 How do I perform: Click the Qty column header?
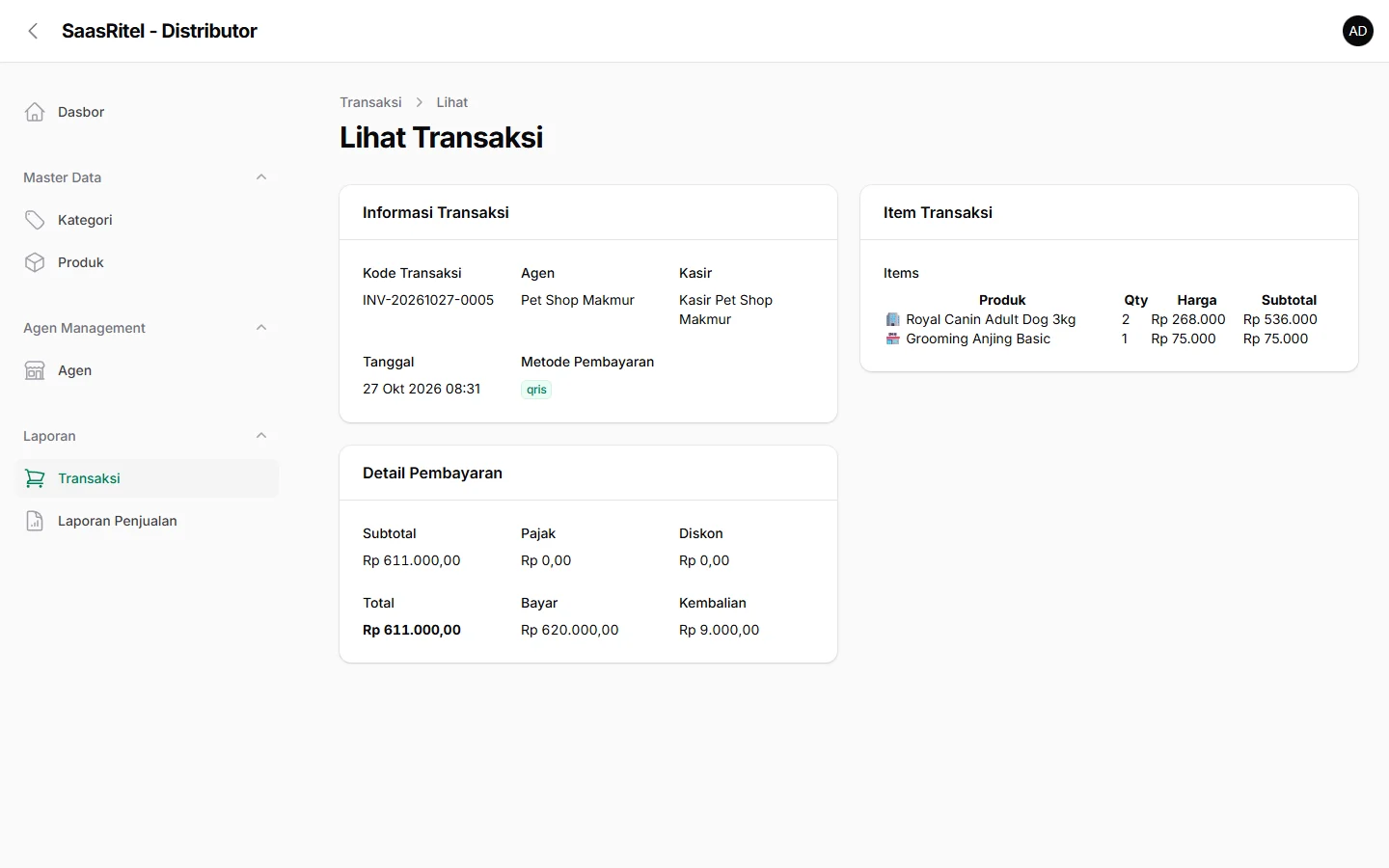pos(1136,300)
